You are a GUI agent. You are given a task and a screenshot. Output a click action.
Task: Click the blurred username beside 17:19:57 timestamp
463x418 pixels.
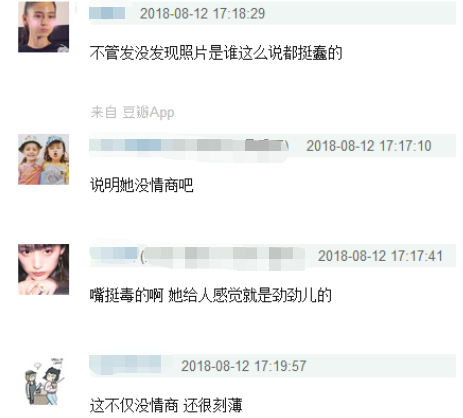pyautogui.click(x=125, y=365)
